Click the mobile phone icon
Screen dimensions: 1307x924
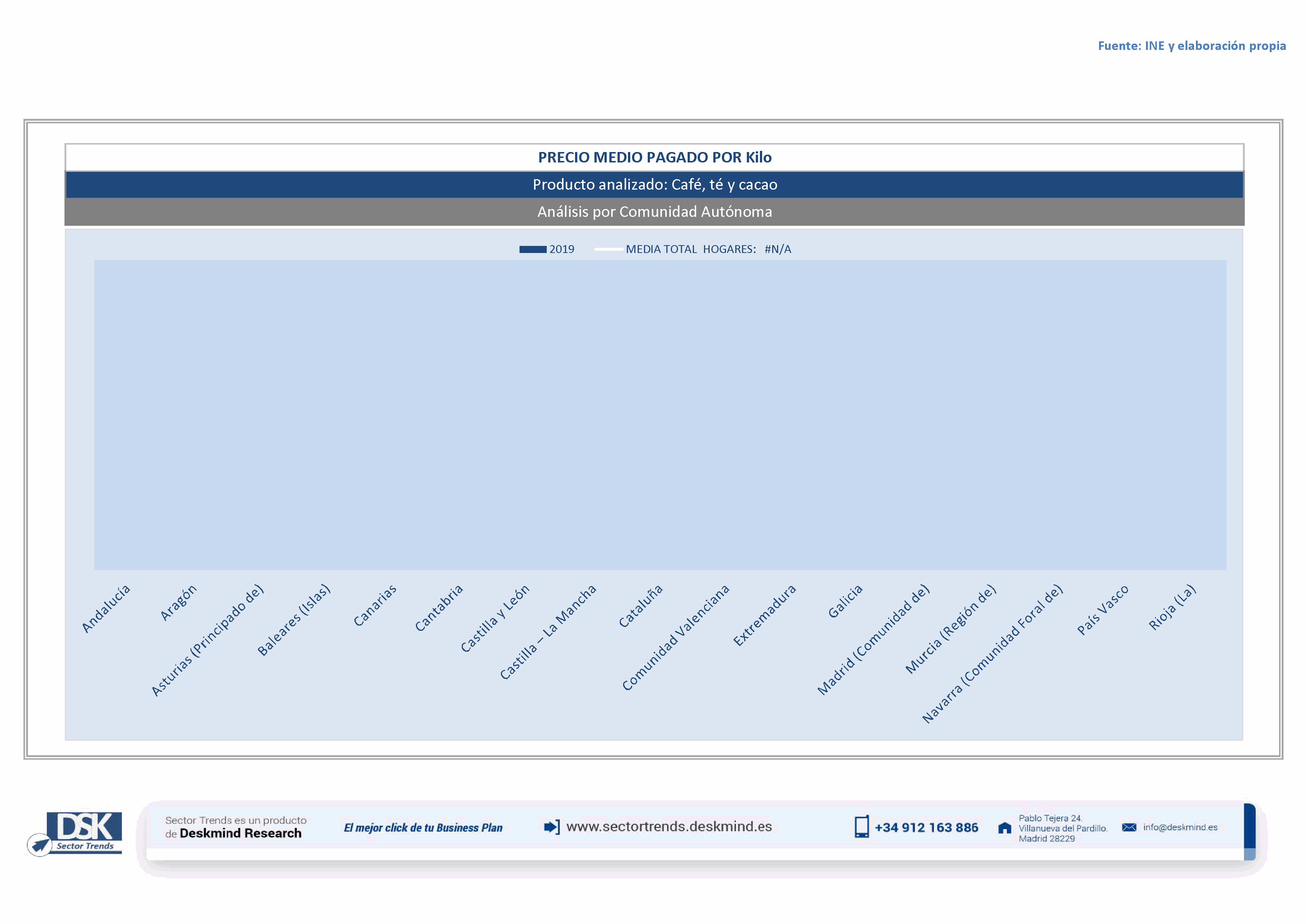click(861, 827)
